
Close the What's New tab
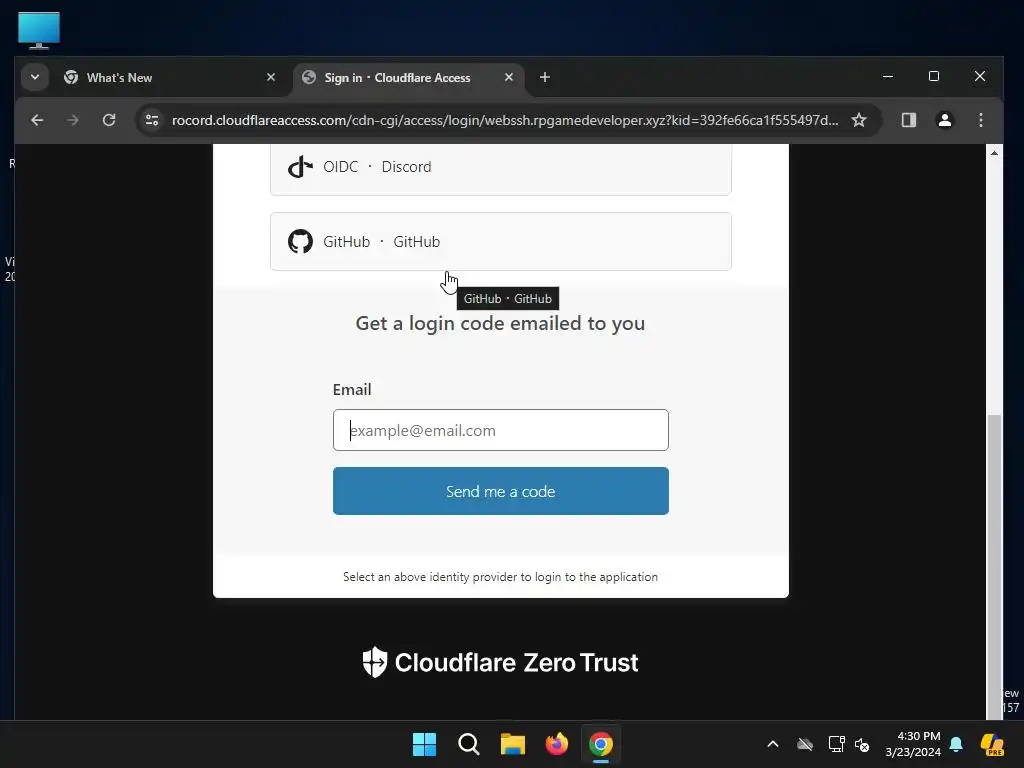click(x=271, y=78)
